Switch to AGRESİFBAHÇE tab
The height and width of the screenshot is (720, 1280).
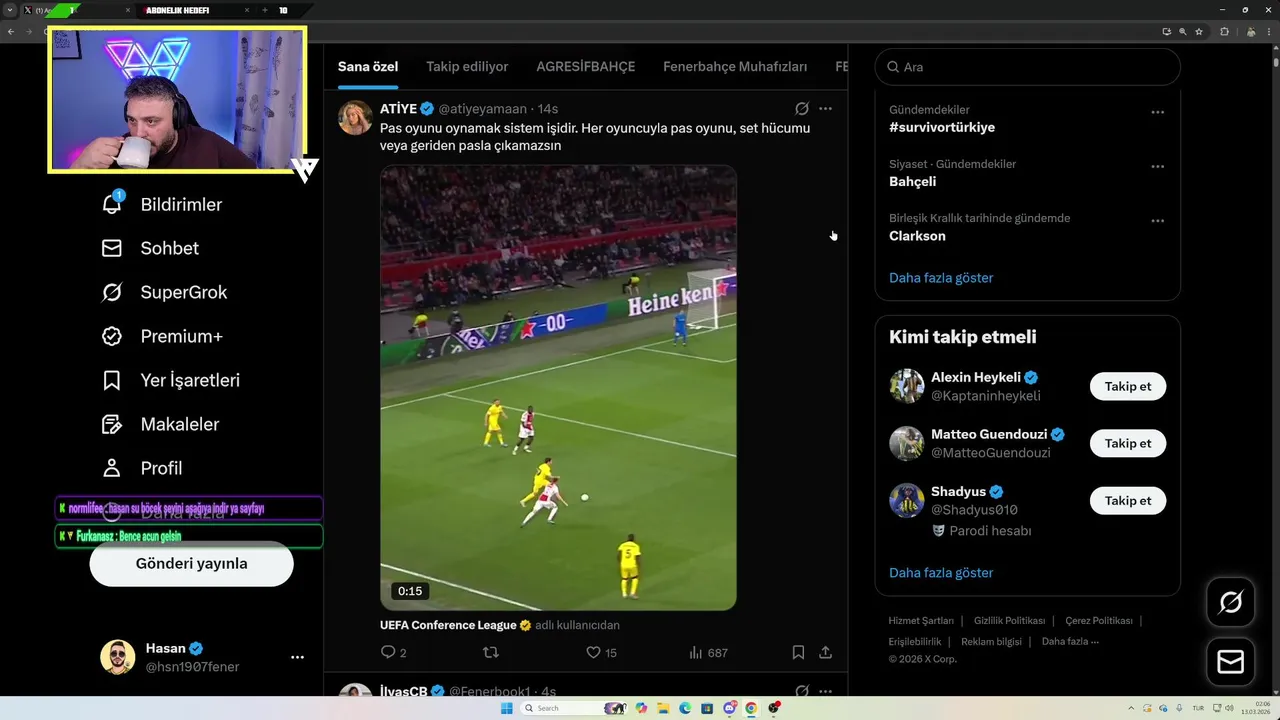[586, 67]
